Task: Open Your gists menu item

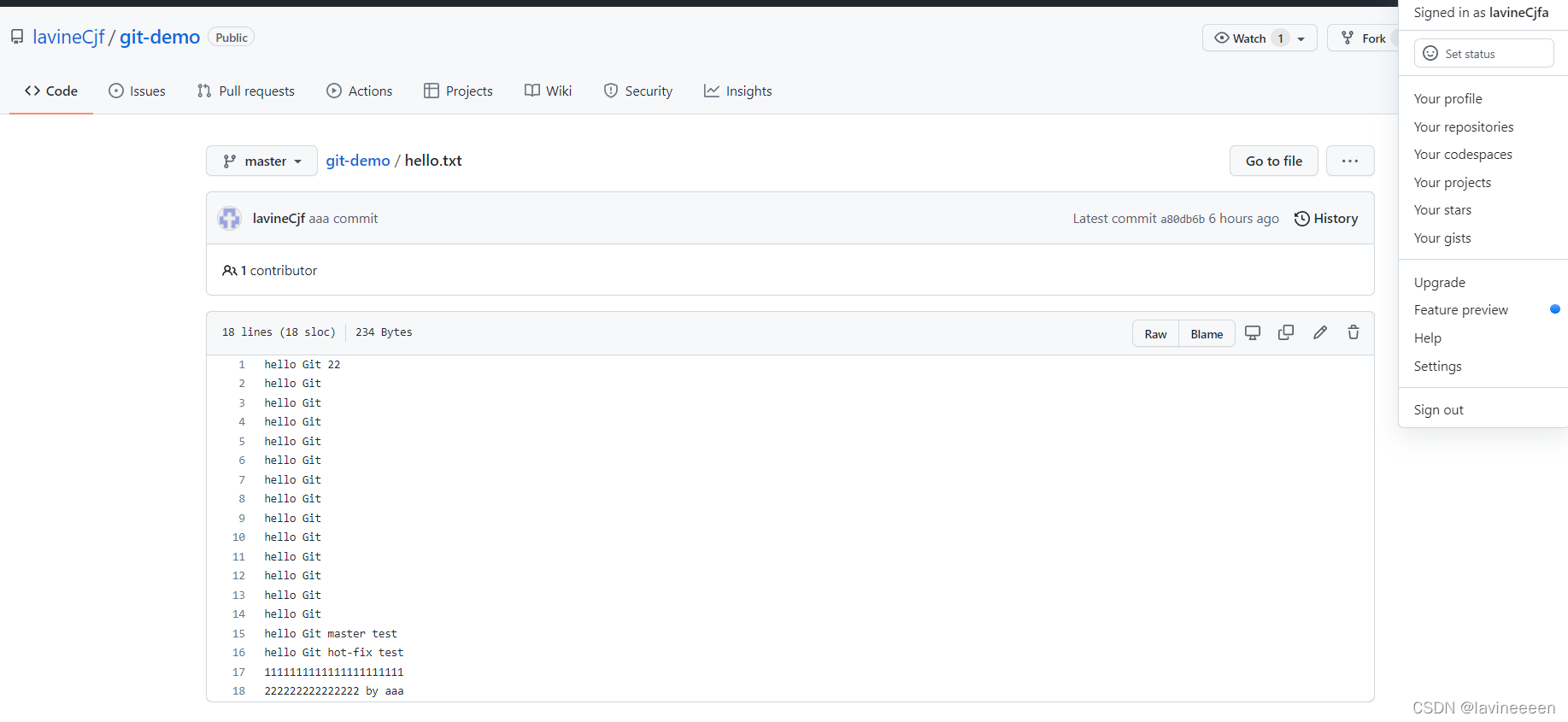Action: (x=1442, y=238)
